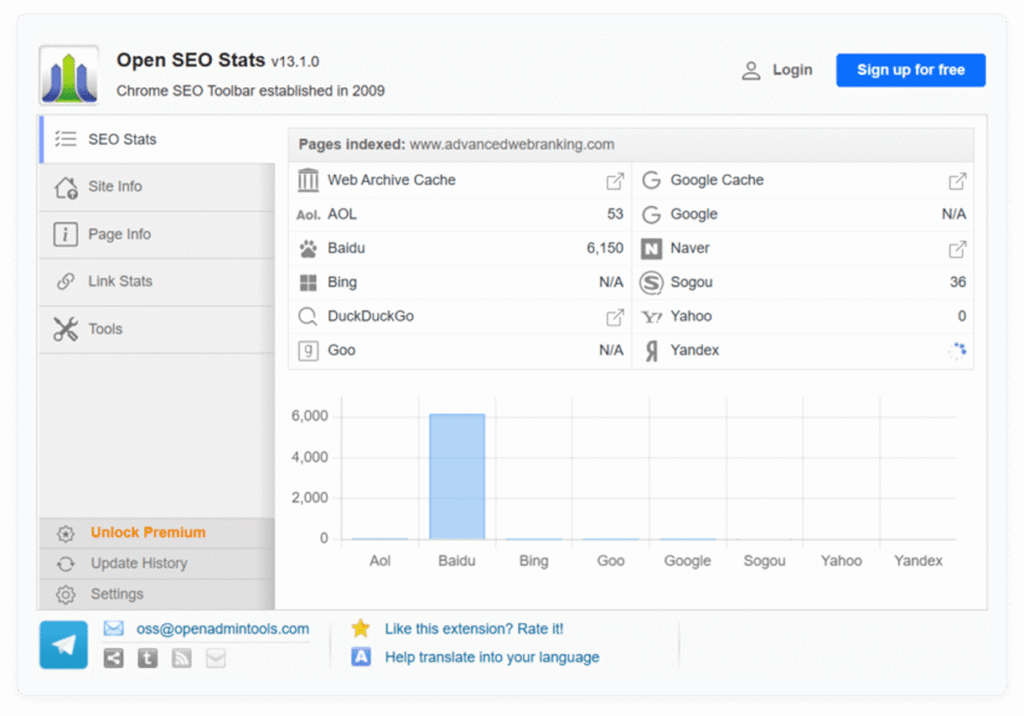Open Settings in the sidebar
The image size is (1024, 716).
157,594
